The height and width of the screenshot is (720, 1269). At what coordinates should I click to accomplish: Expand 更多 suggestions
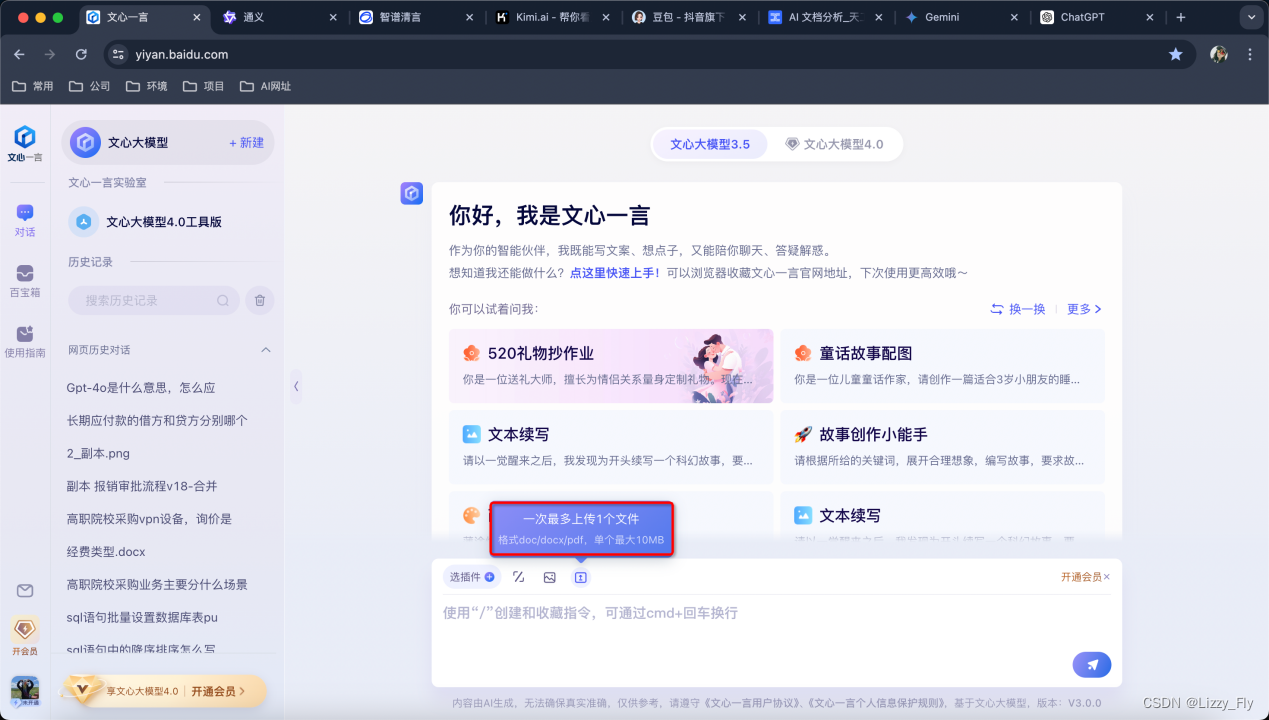click(x=1084, y=309)
